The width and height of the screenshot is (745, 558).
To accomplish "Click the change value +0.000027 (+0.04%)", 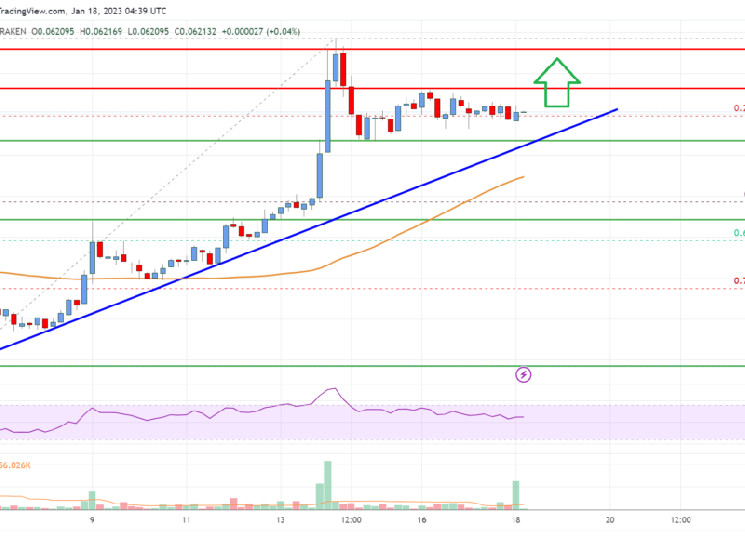I will click(x=261, y=32).
